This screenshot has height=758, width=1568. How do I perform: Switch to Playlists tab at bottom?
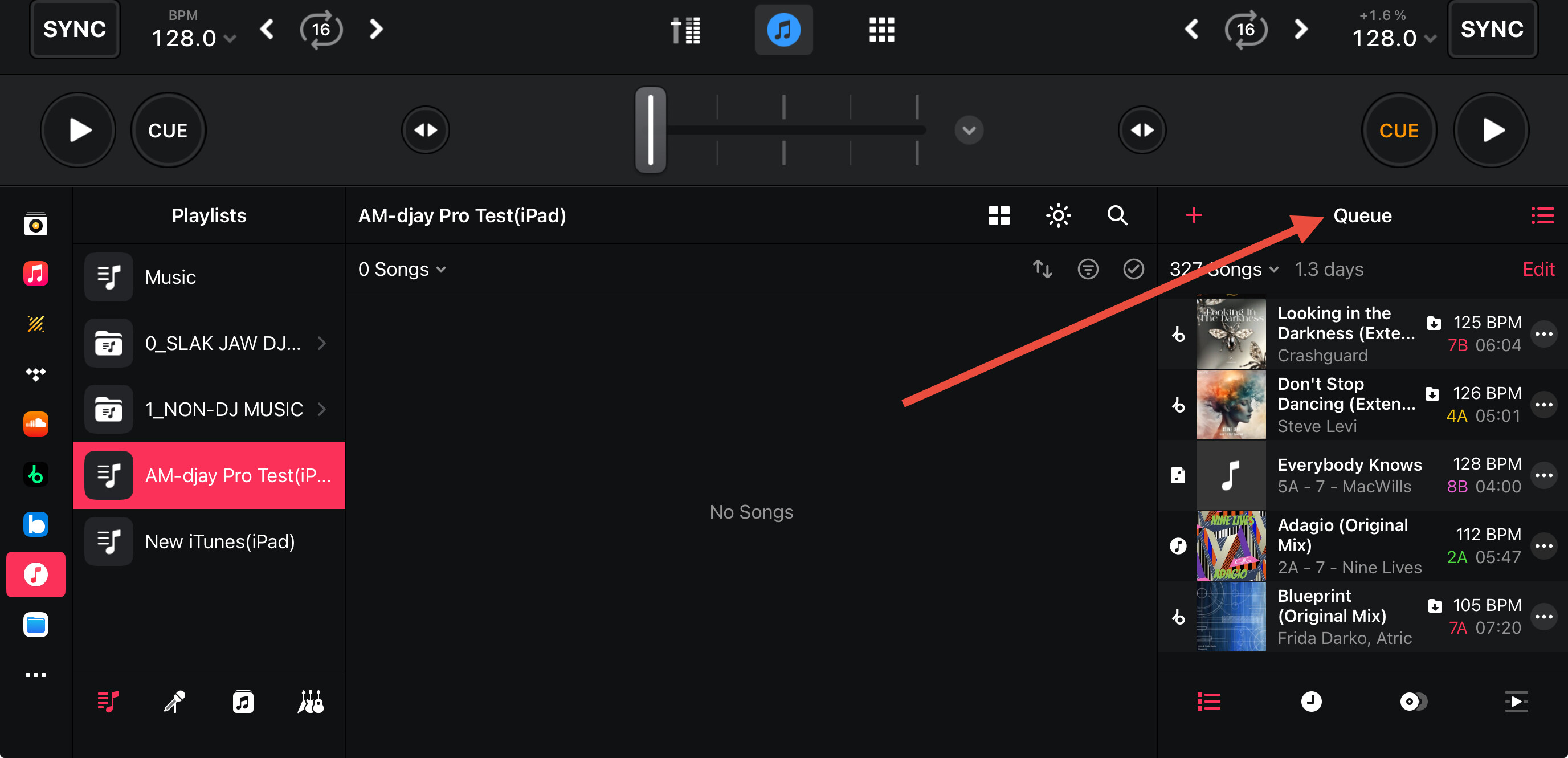pyautogui.click(x=108, y=702)
